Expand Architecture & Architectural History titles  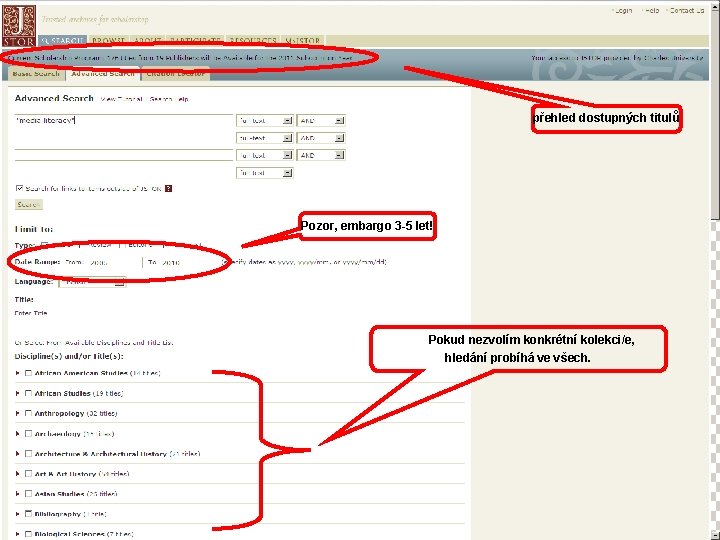17,454
